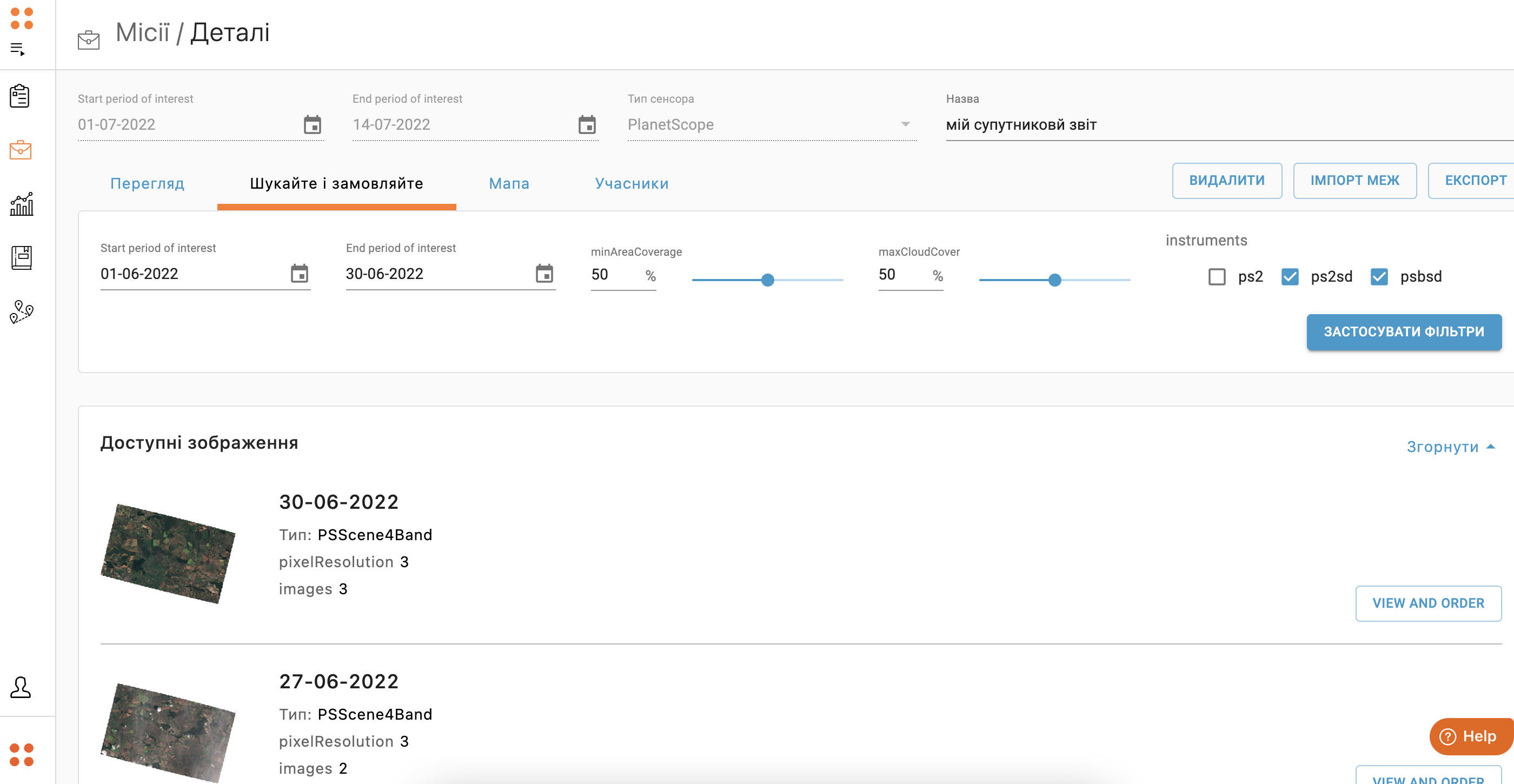
Task: Open the map route pins icon in the sidebar
Action: [x=21, y=311]
